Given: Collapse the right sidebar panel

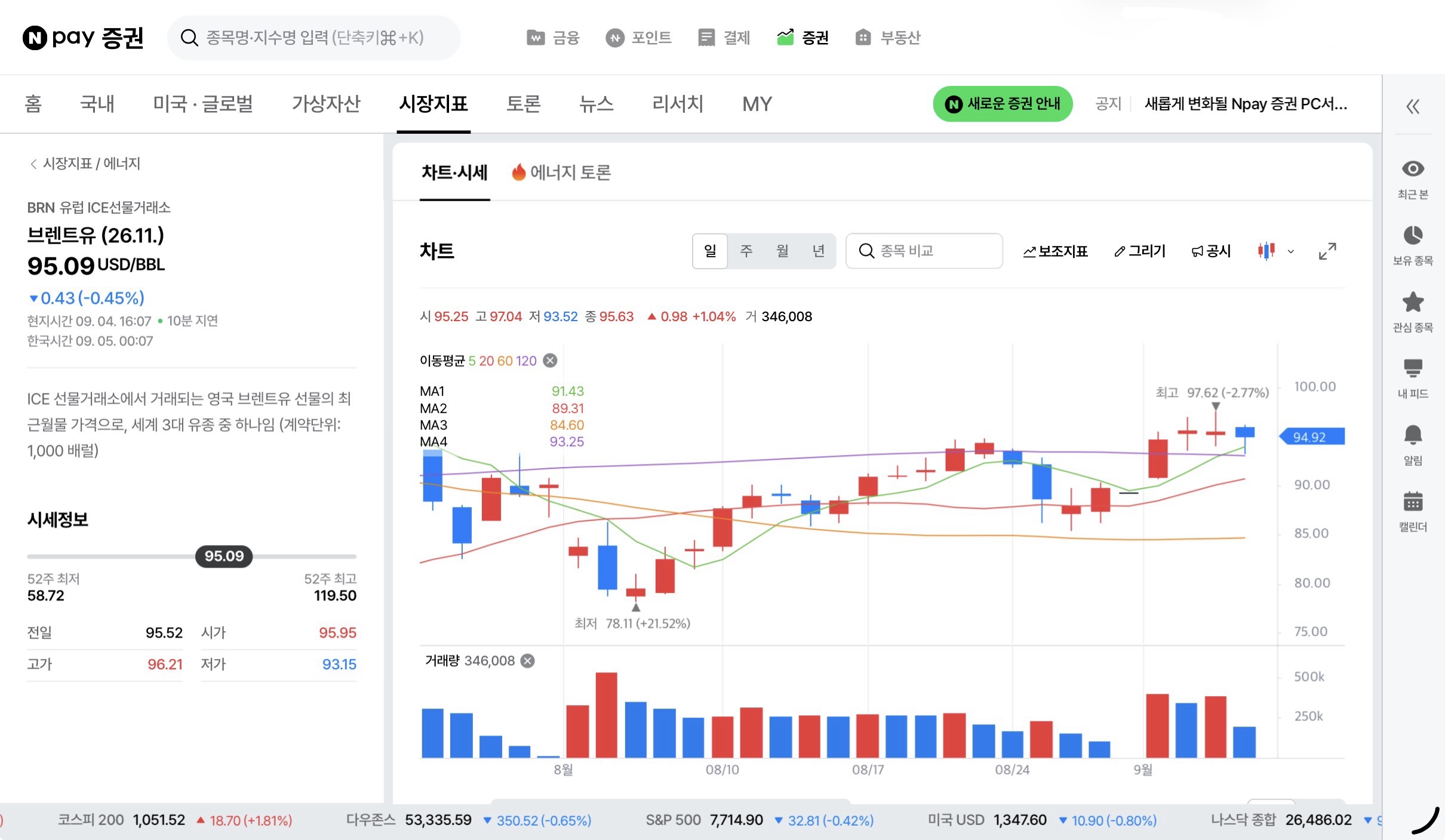Looking at the screenshot, I should (x=1413, y=106).
